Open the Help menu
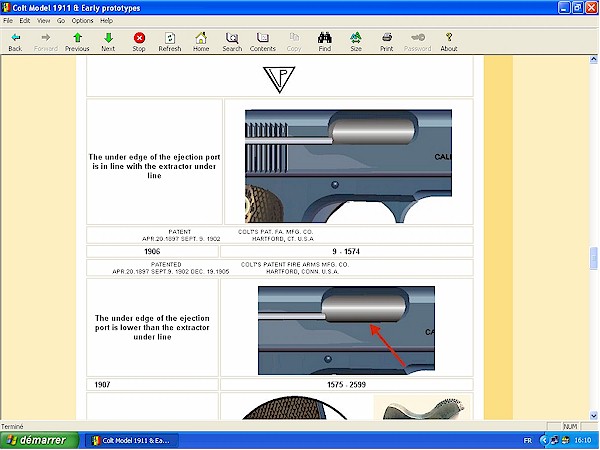The width and height of the screenshot is (600, 450). coord(106,21)
